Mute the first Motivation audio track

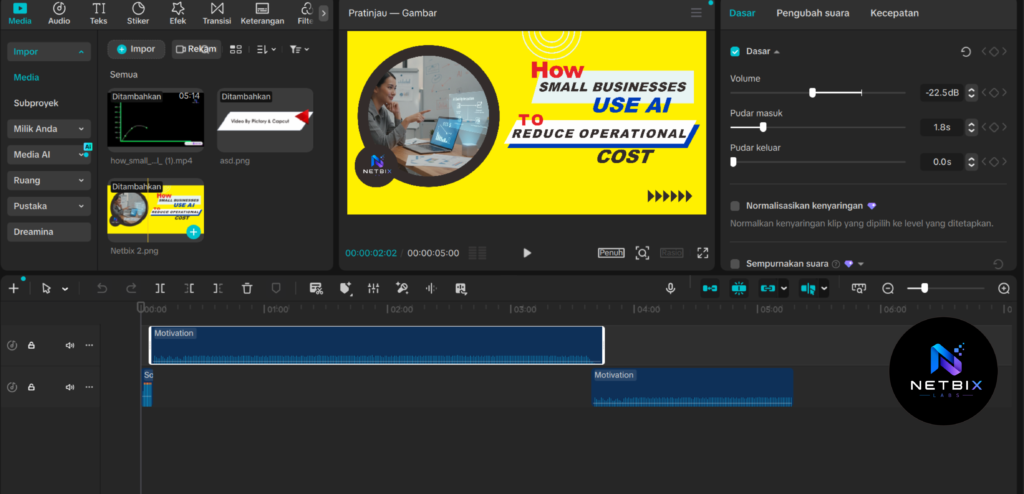[69, 345]
